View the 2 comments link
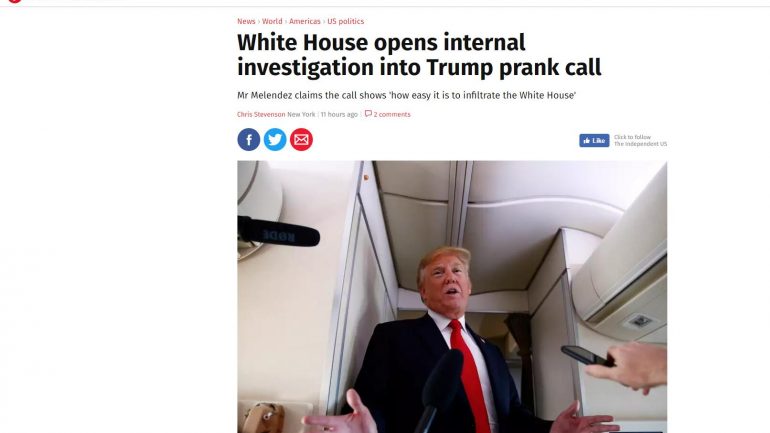The height and width of the screenshot is (433, 770). pos(392,114)
